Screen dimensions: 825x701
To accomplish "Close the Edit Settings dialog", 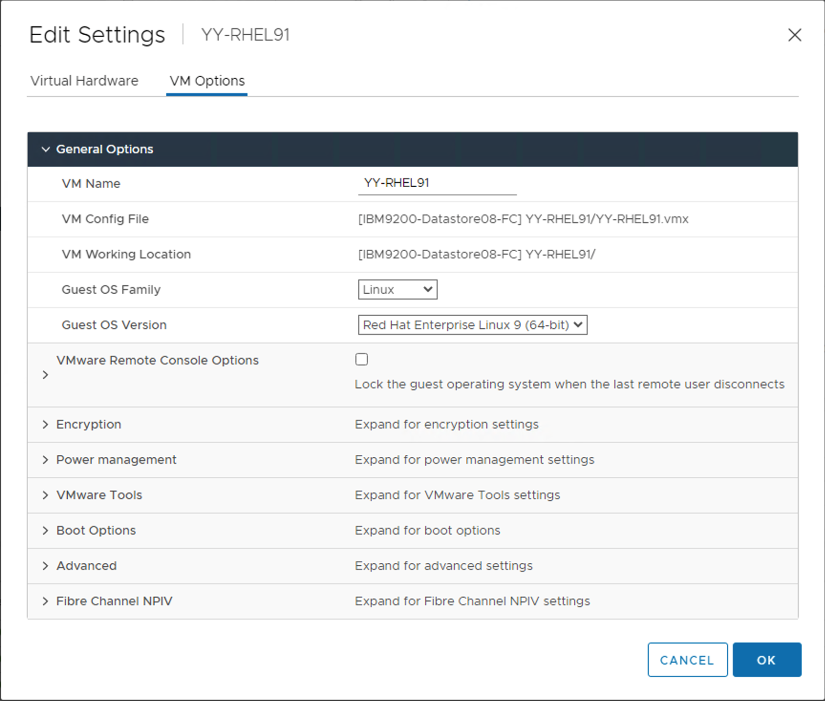I will (x=794, y=35).
